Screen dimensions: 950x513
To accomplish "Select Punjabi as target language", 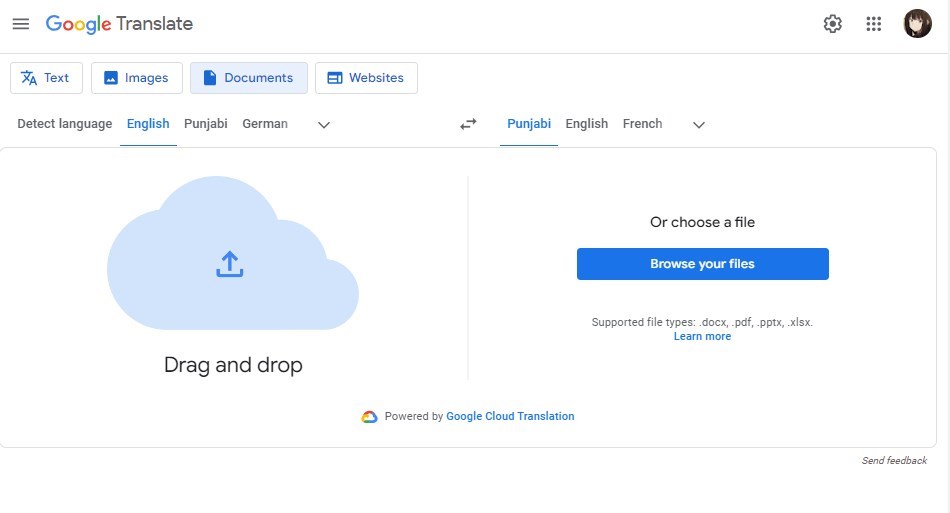I will click(529, 124).
